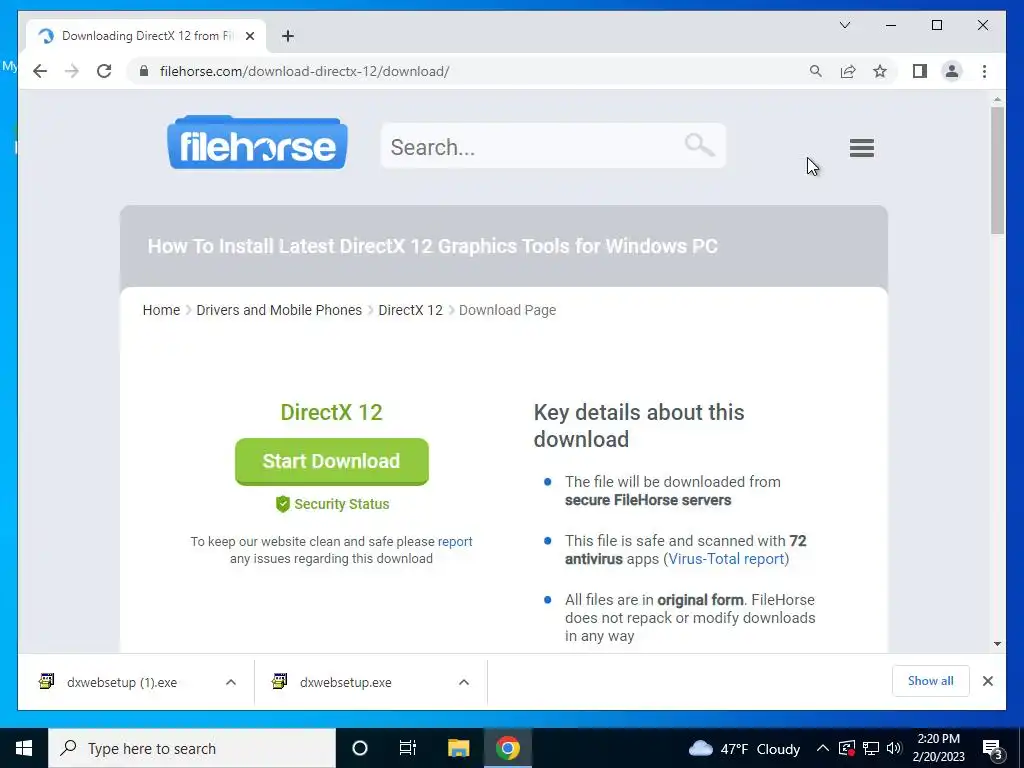The image size is (1024, 768).
Task: Open Chrome's three-dot menu
Action: [x=984, y=71]
